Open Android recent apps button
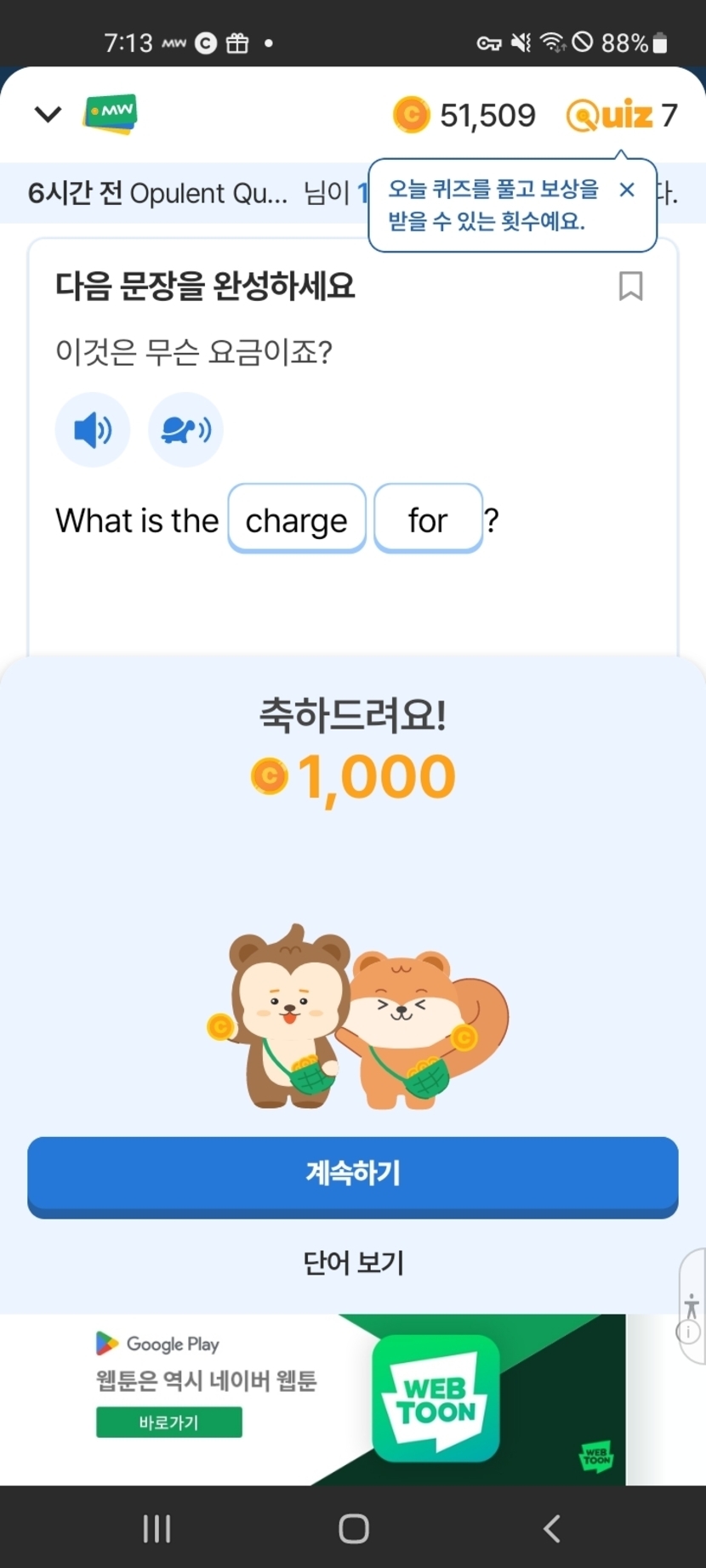 coord(157,1528)
